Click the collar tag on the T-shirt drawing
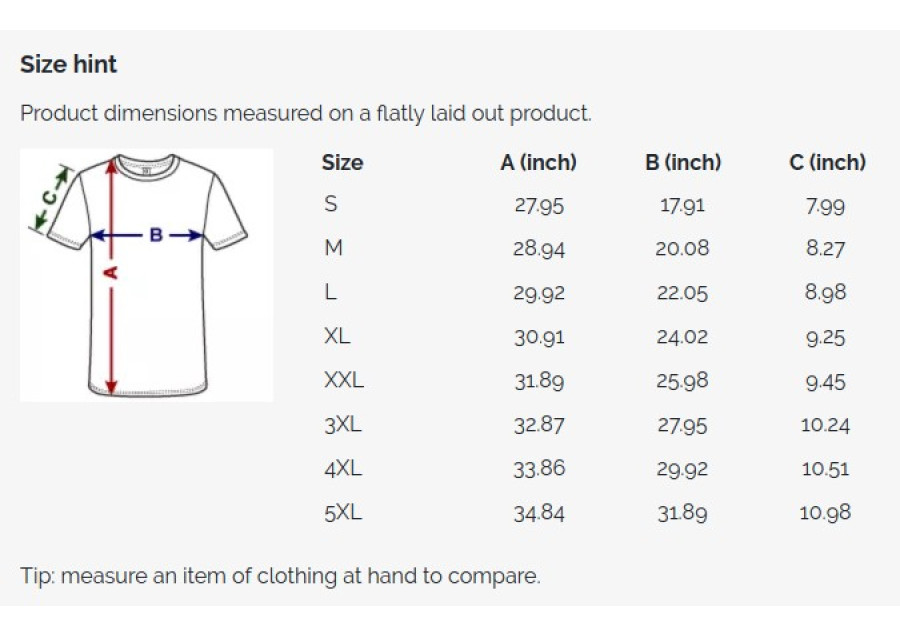 click(x=146, y=167)
